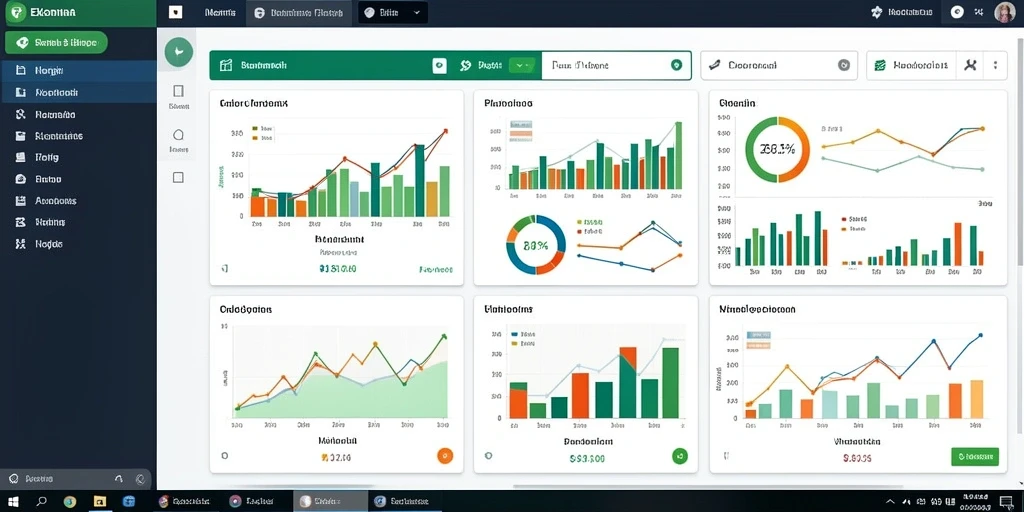
Task: Select the highlighted second item in the left sidebar
Action: coord(78,93)
